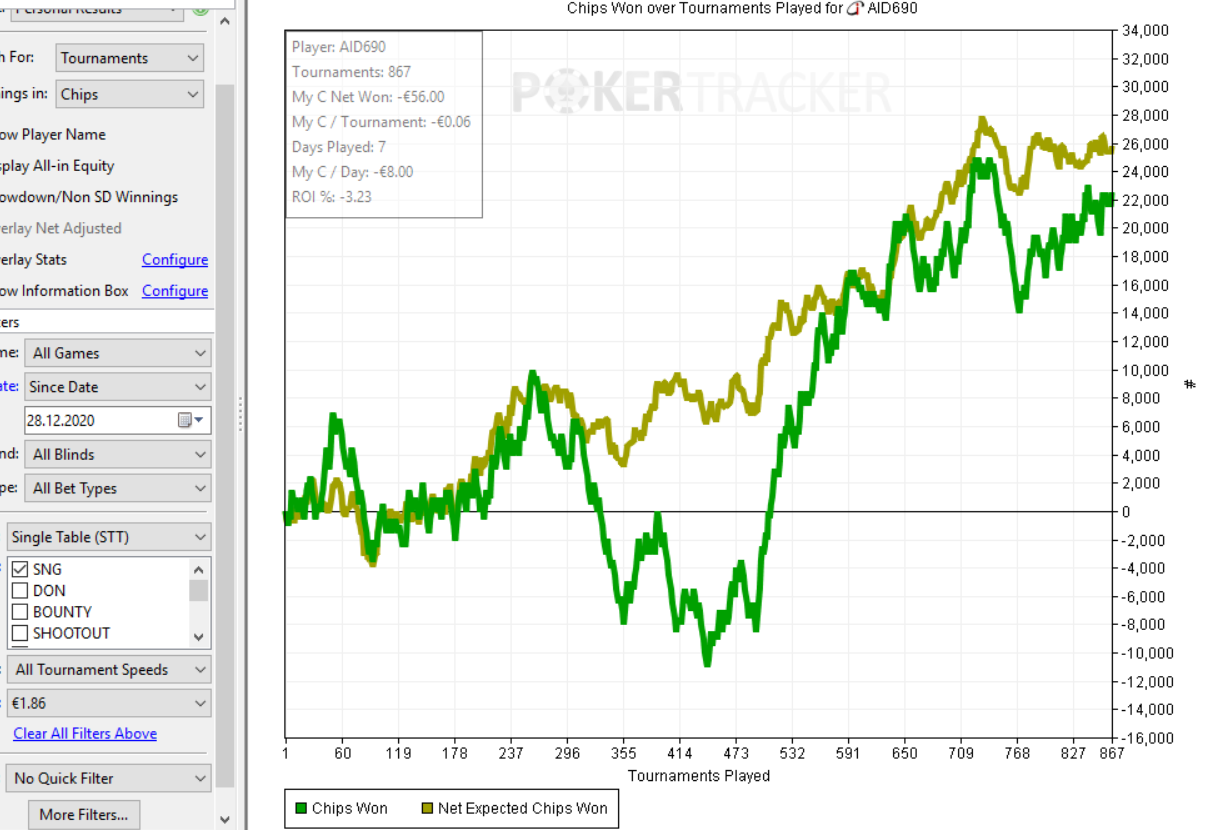
Task: Click the green icon beside Personal Results
Action: 200,8
